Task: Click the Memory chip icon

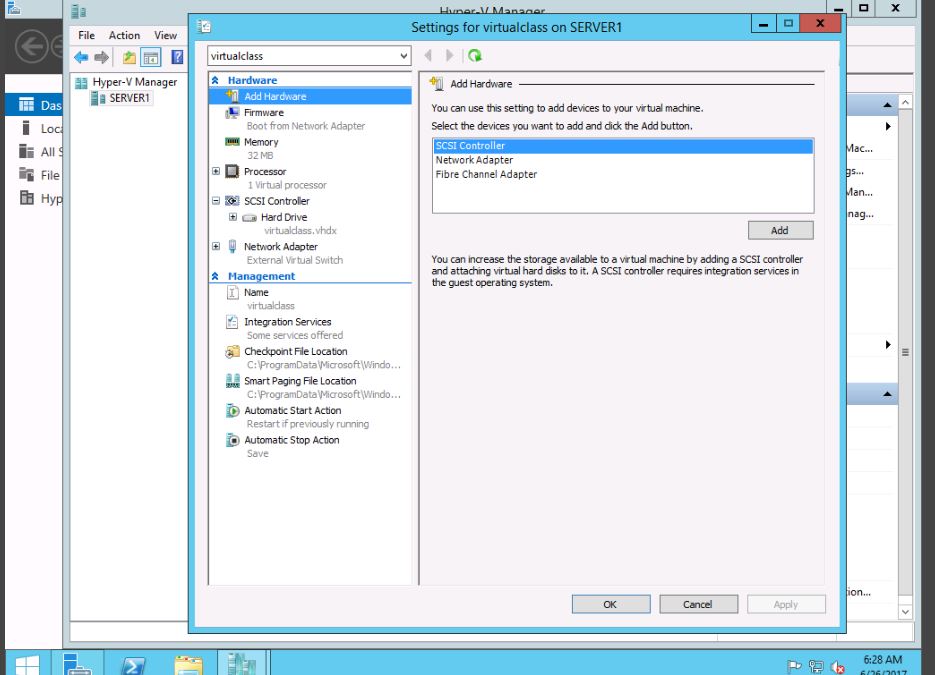Action: [232, 142]
